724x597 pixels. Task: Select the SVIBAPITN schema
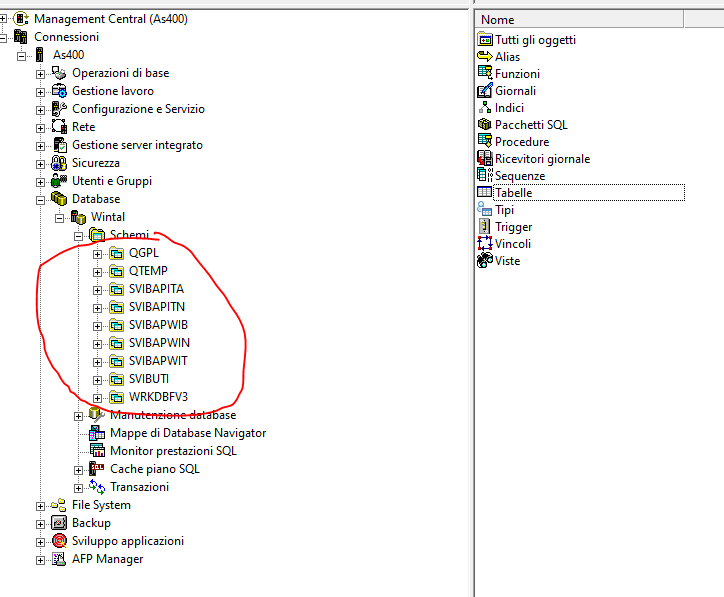(x=157, y=307)
